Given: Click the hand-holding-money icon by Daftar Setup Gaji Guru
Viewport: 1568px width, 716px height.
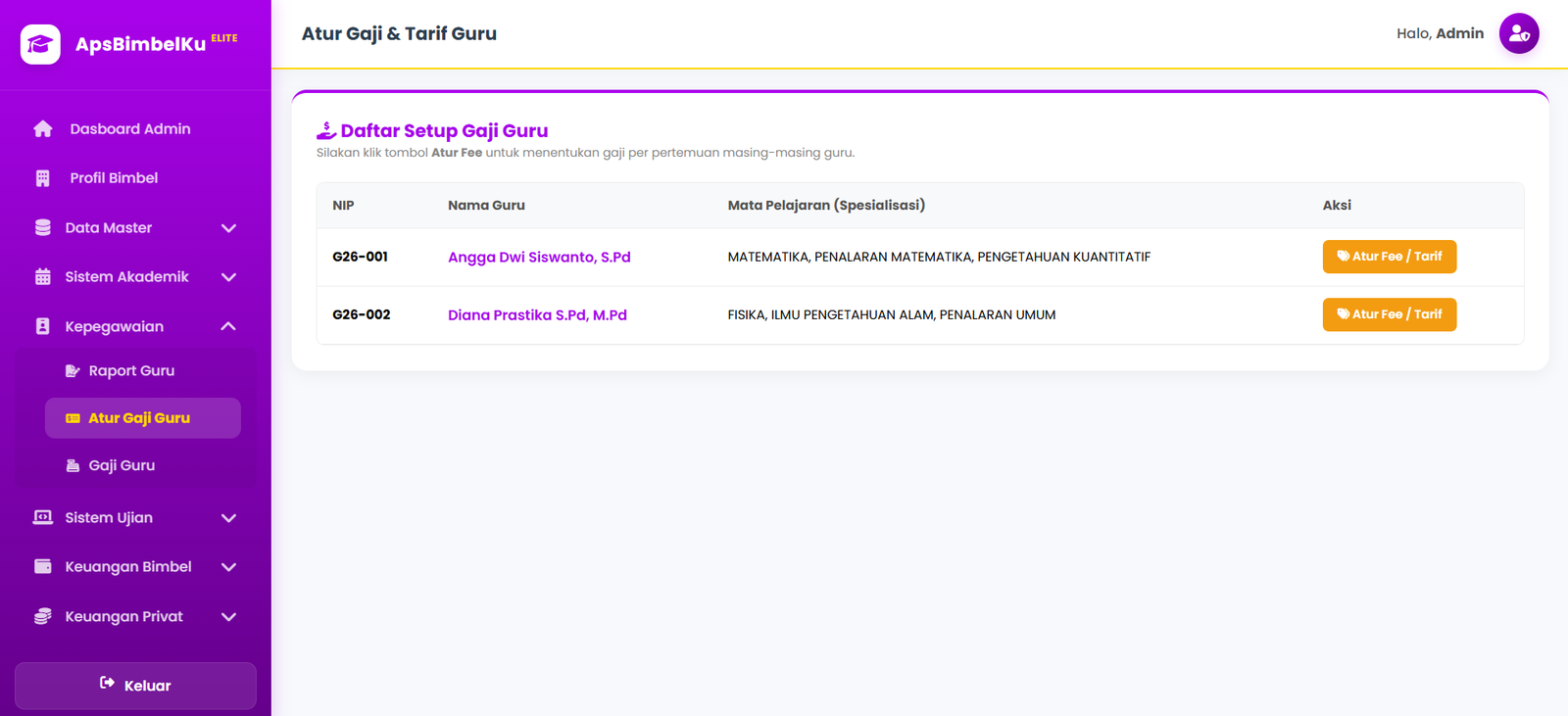Looking at the screenshot, I should pyautogui.click(x=326, y=130).
